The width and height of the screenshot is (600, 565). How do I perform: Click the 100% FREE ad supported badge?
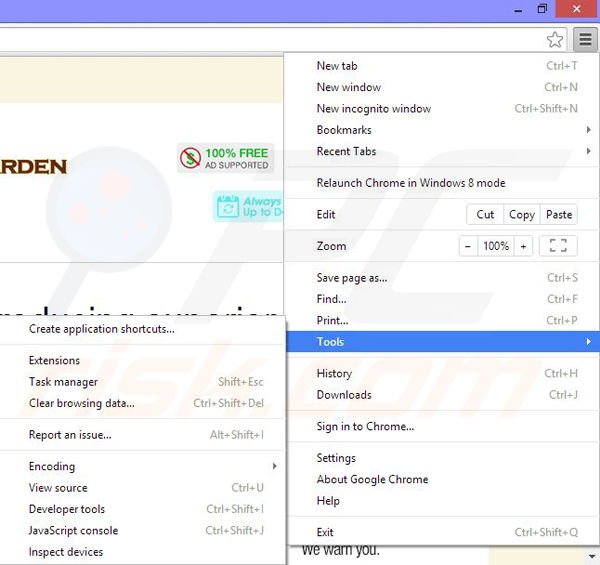[x=225, y=158]
